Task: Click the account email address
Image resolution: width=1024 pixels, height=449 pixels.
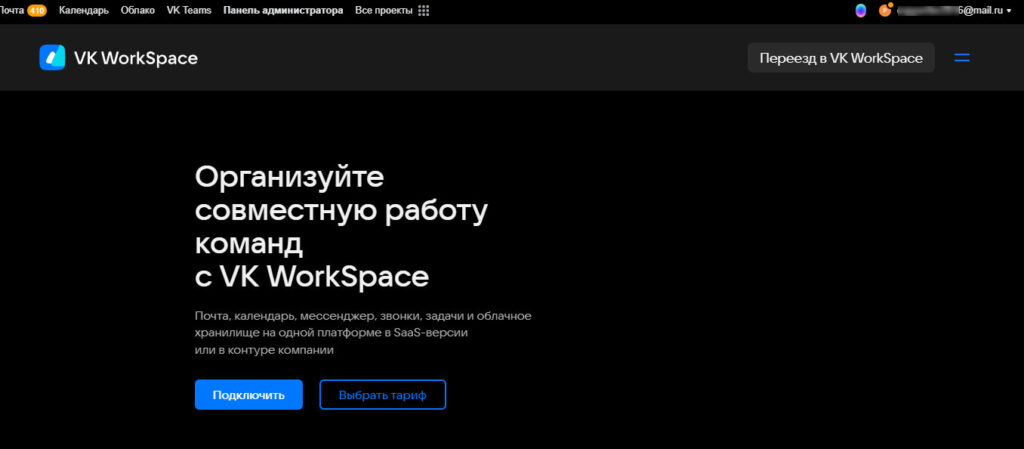Action: coord(950,10)
